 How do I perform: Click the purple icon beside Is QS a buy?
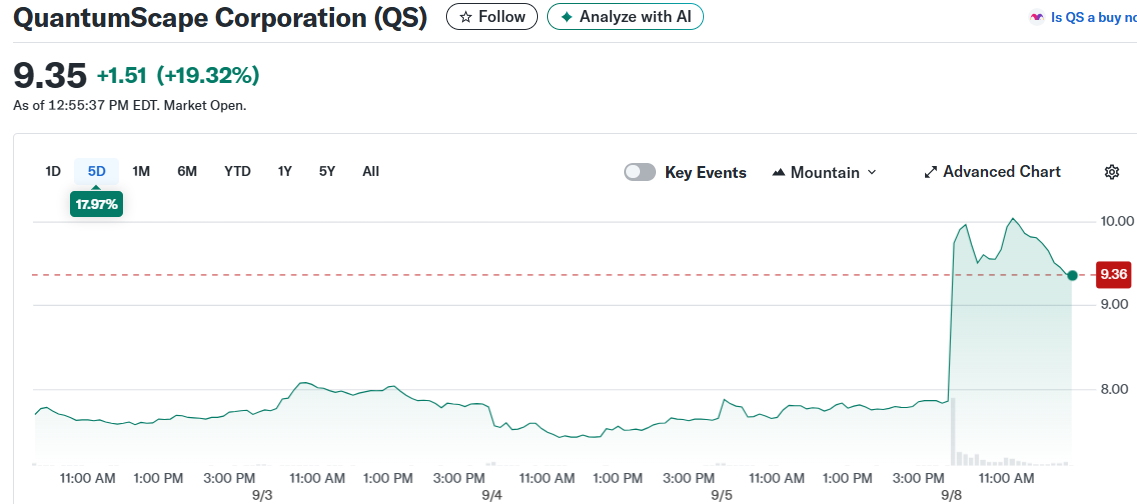tap(1037, 17)
